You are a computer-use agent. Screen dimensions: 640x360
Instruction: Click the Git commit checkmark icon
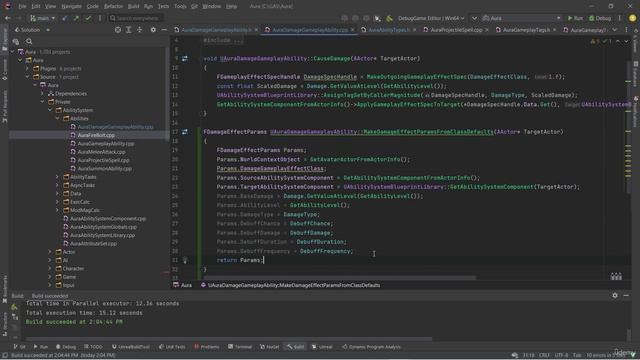pyautogui.click(x=88, y=18)
